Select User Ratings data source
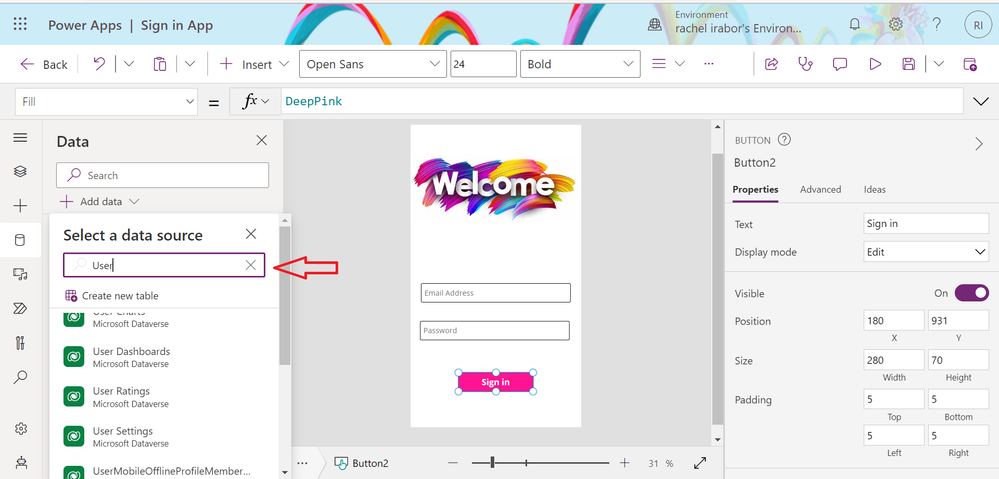 tap(164, 397)
